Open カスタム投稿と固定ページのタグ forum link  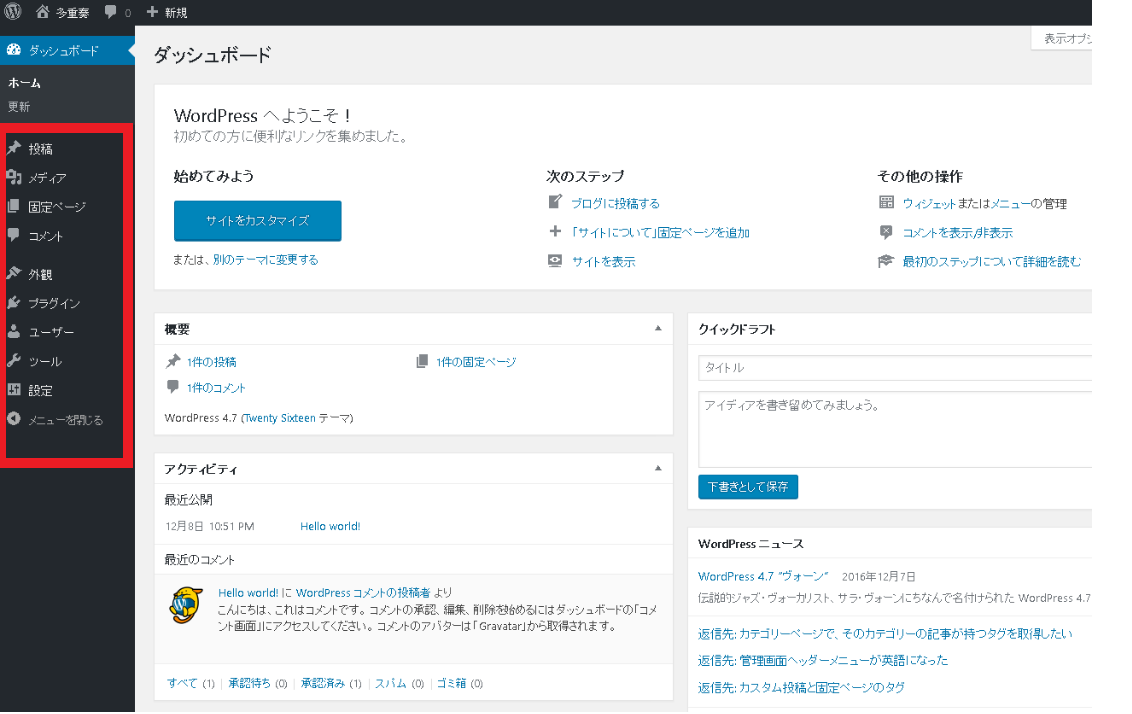801,687
